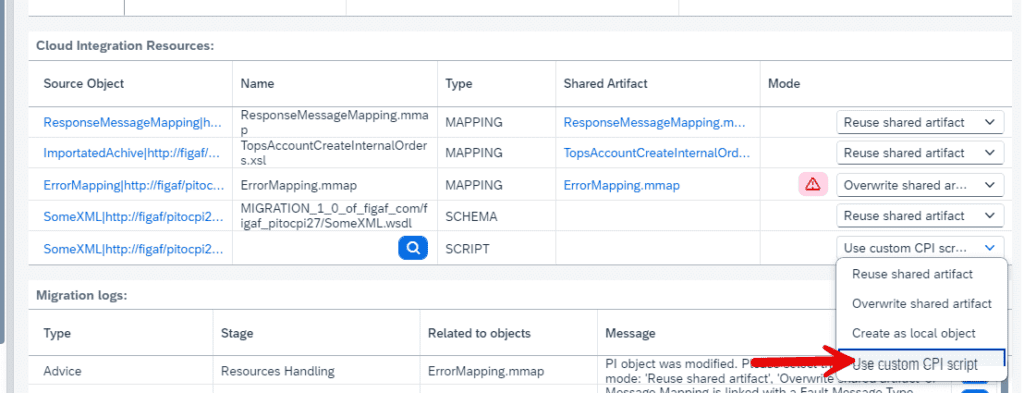This screenshot has height=393, width=1024.
Task: Open the TopsAccountCreateInternalOrd... shared artifact link
Action: coord(657,153)
